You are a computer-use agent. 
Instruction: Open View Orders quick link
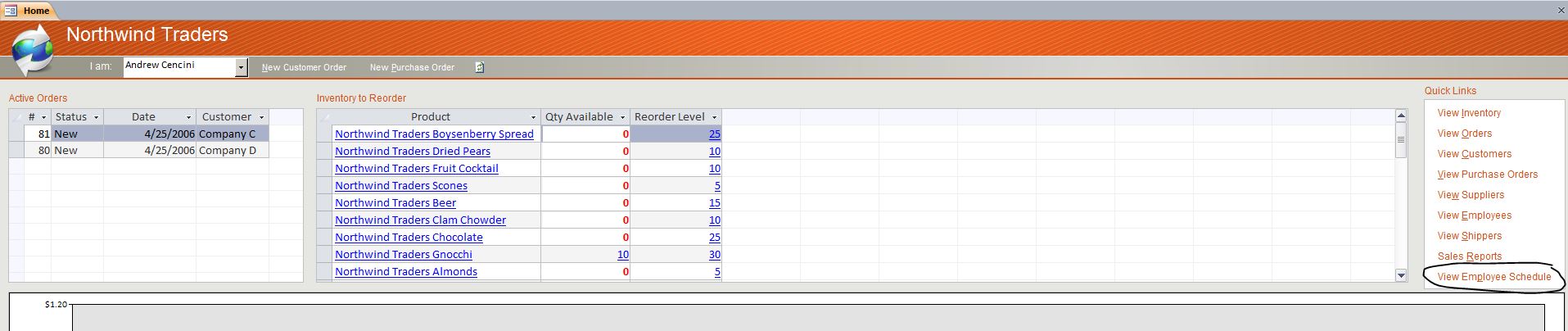(x=1464, y=134)
